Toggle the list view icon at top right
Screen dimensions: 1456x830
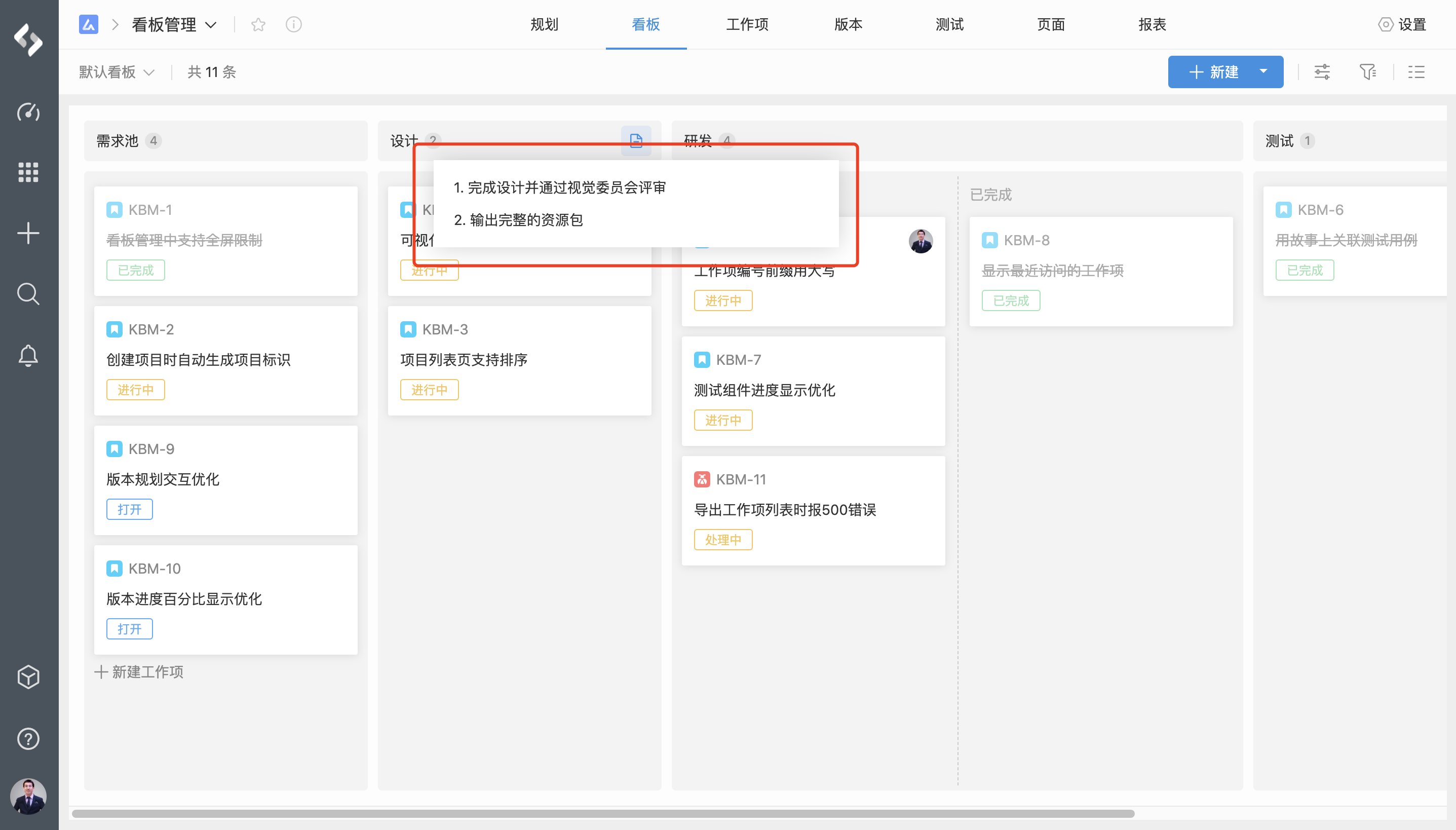(x=1416, y=72)
